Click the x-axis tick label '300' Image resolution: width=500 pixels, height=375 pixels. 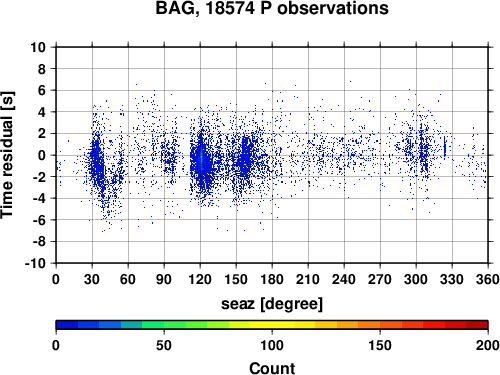(x=416, y=279)
